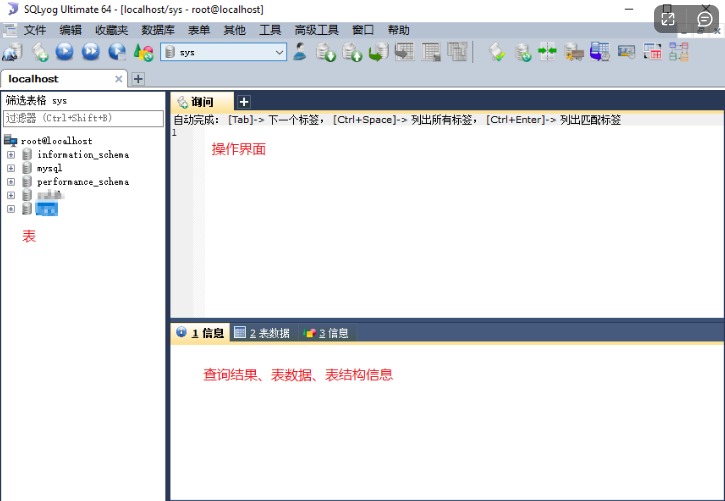
Task: Open the 收藏夹 menu
Action: 111,30
